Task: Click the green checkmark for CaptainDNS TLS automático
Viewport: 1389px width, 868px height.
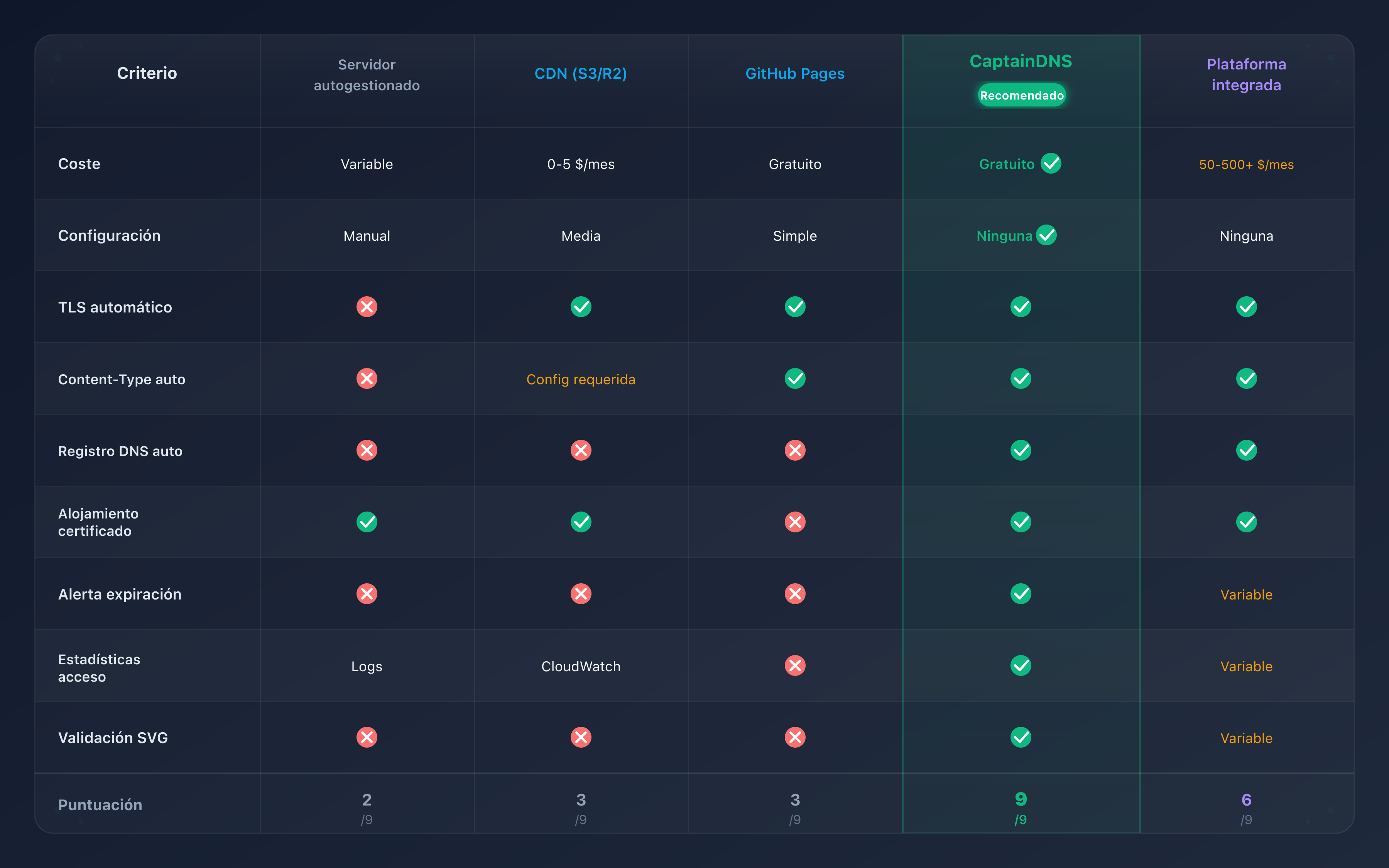Action: coord(1021,307)
